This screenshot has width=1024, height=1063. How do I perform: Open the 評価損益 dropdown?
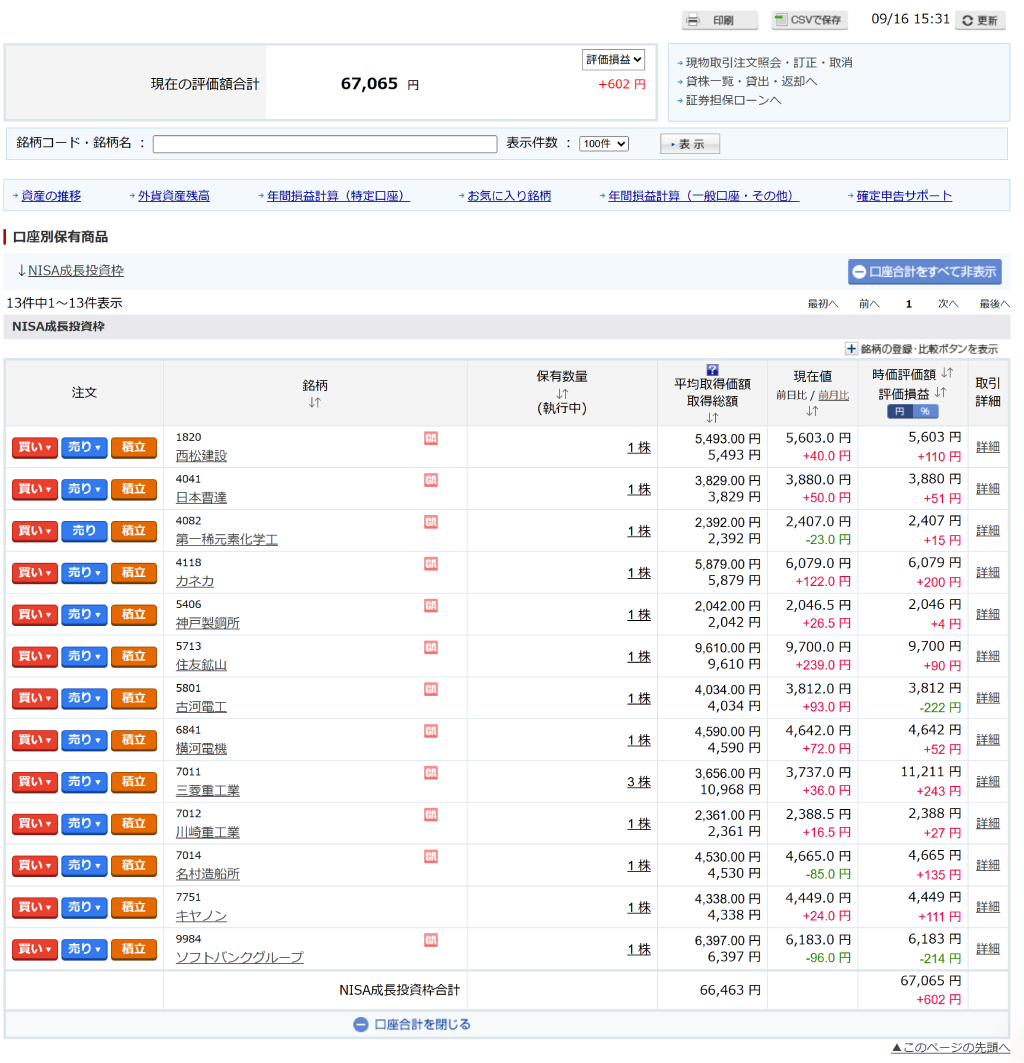(613, 60)
